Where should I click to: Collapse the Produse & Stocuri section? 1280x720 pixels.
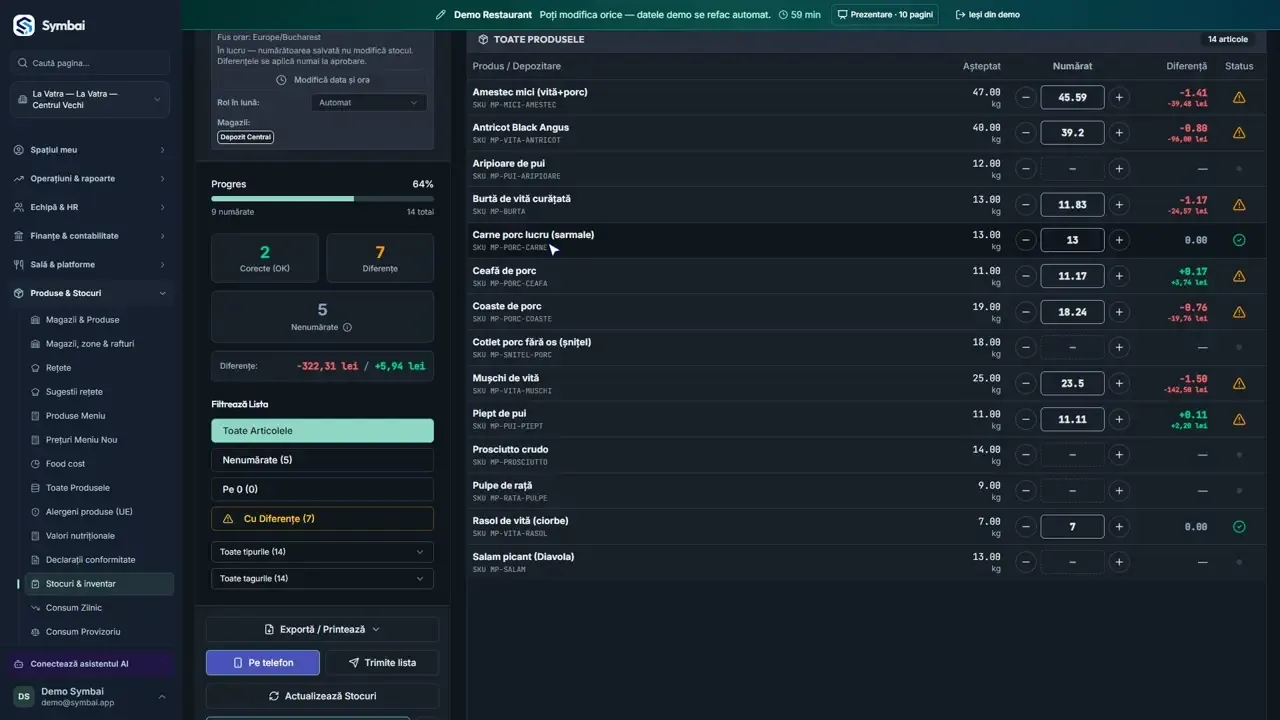(90, 293)
